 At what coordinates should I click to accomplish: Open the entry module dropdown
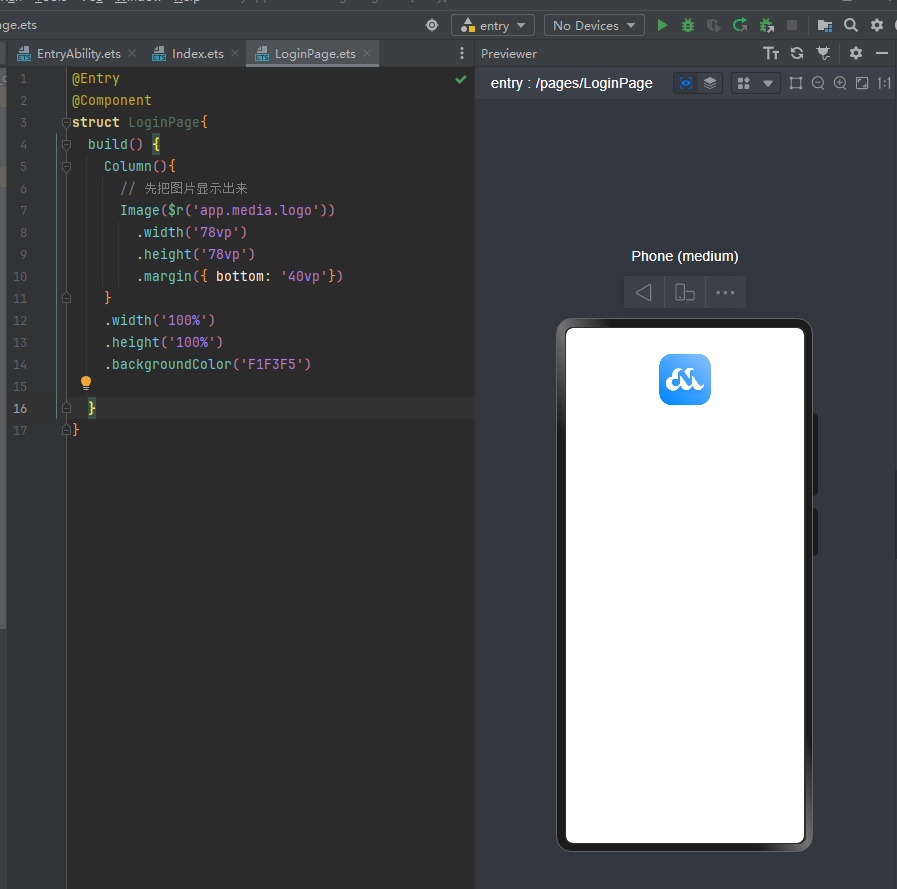tap(493, 25)
